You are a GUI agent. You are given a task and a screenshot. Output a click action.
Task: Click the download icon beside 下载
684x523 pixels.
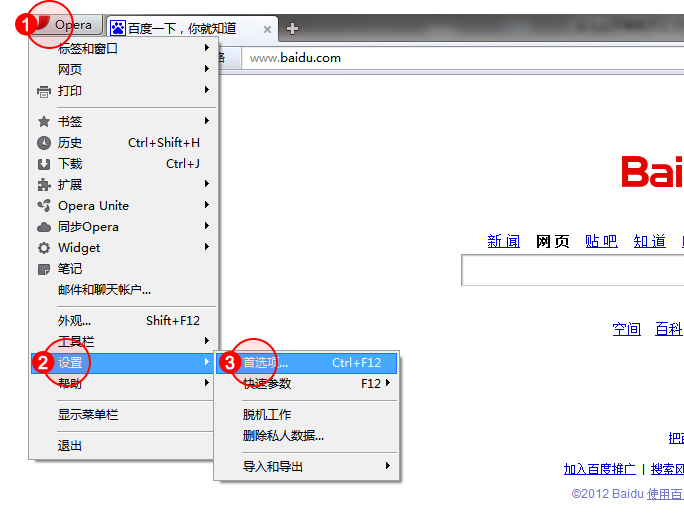coord(44,164)
